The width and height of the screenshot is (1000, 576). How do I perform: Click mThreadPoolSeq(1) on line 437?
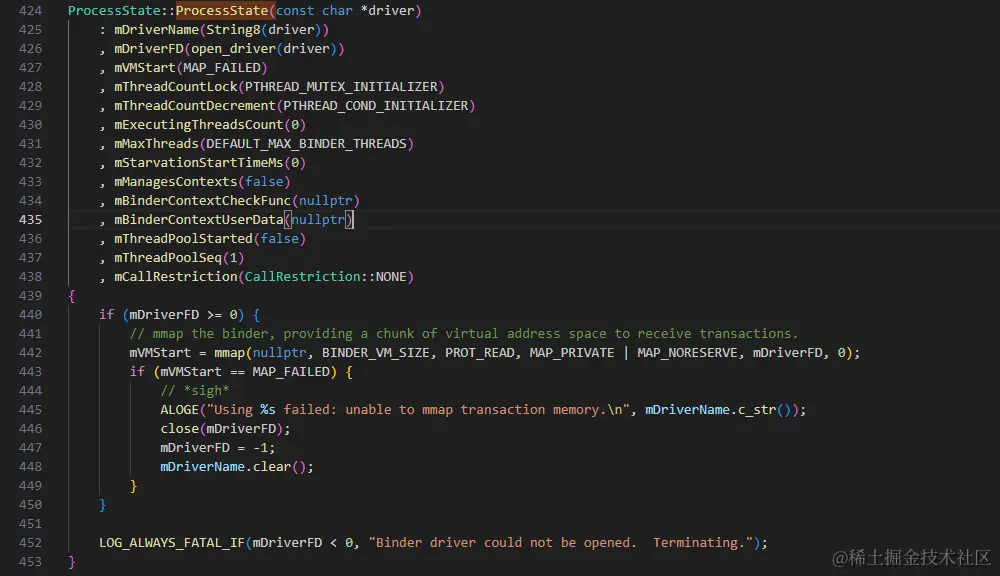tap(179, 258)
